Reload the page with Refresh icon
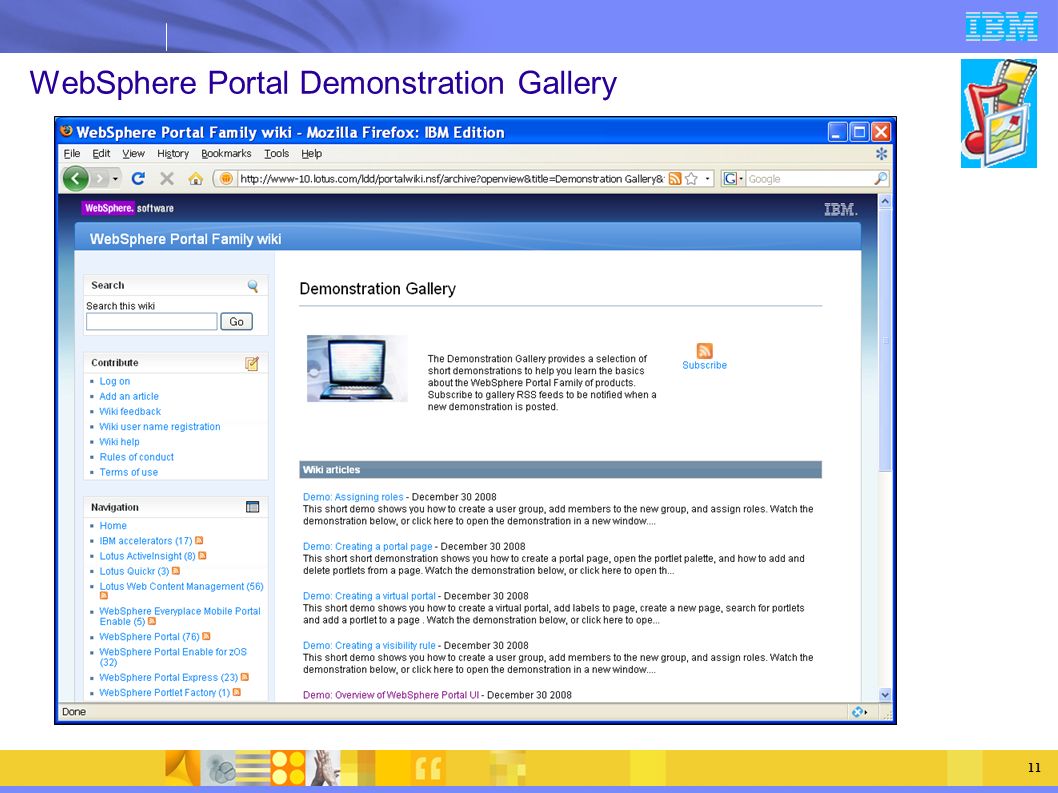The image size is (1058, 793). [138, 178]
